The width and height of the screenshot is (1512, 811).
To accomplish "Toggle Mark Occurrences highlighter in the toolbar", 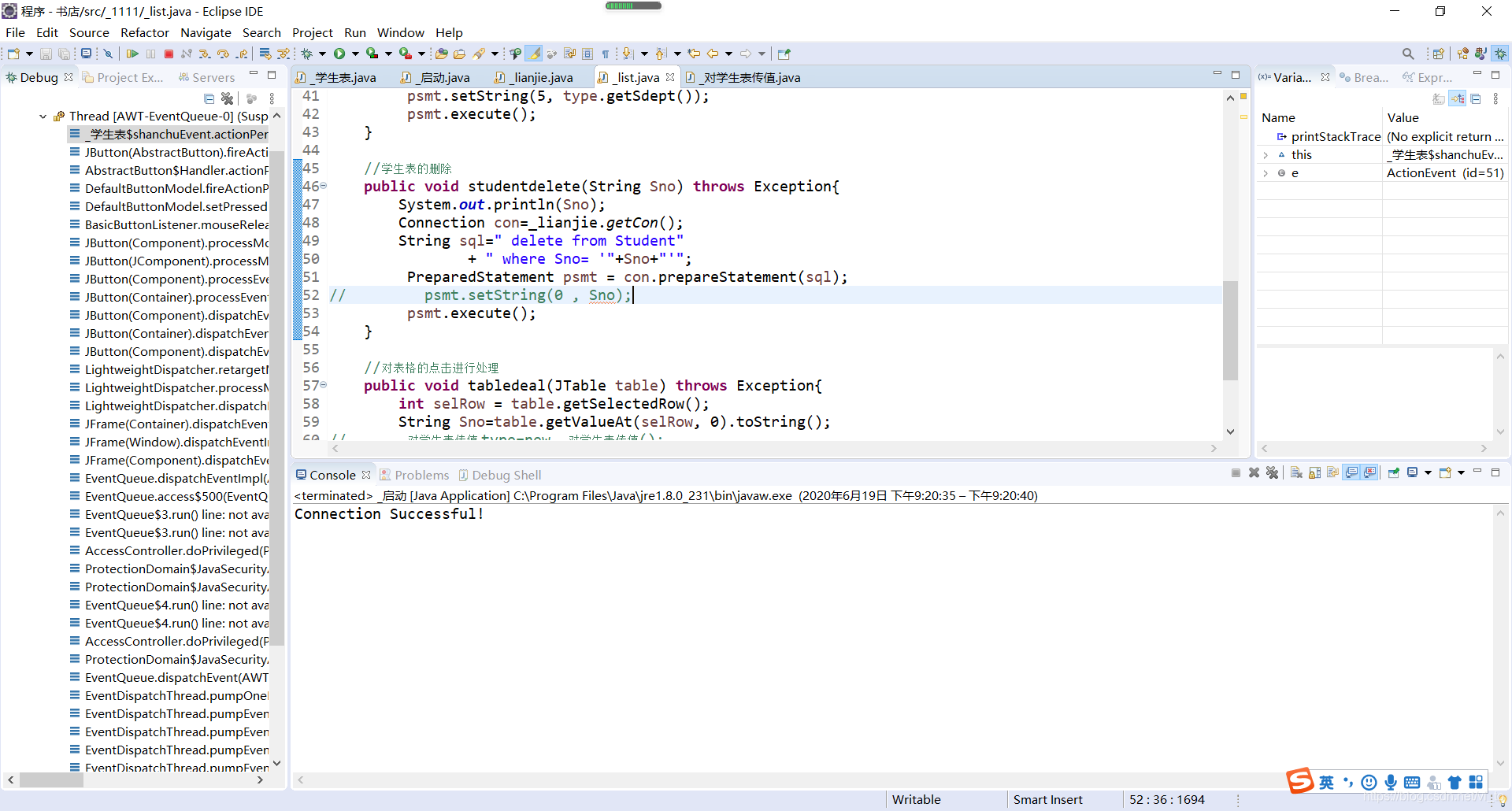I will [x=533, y=54].
